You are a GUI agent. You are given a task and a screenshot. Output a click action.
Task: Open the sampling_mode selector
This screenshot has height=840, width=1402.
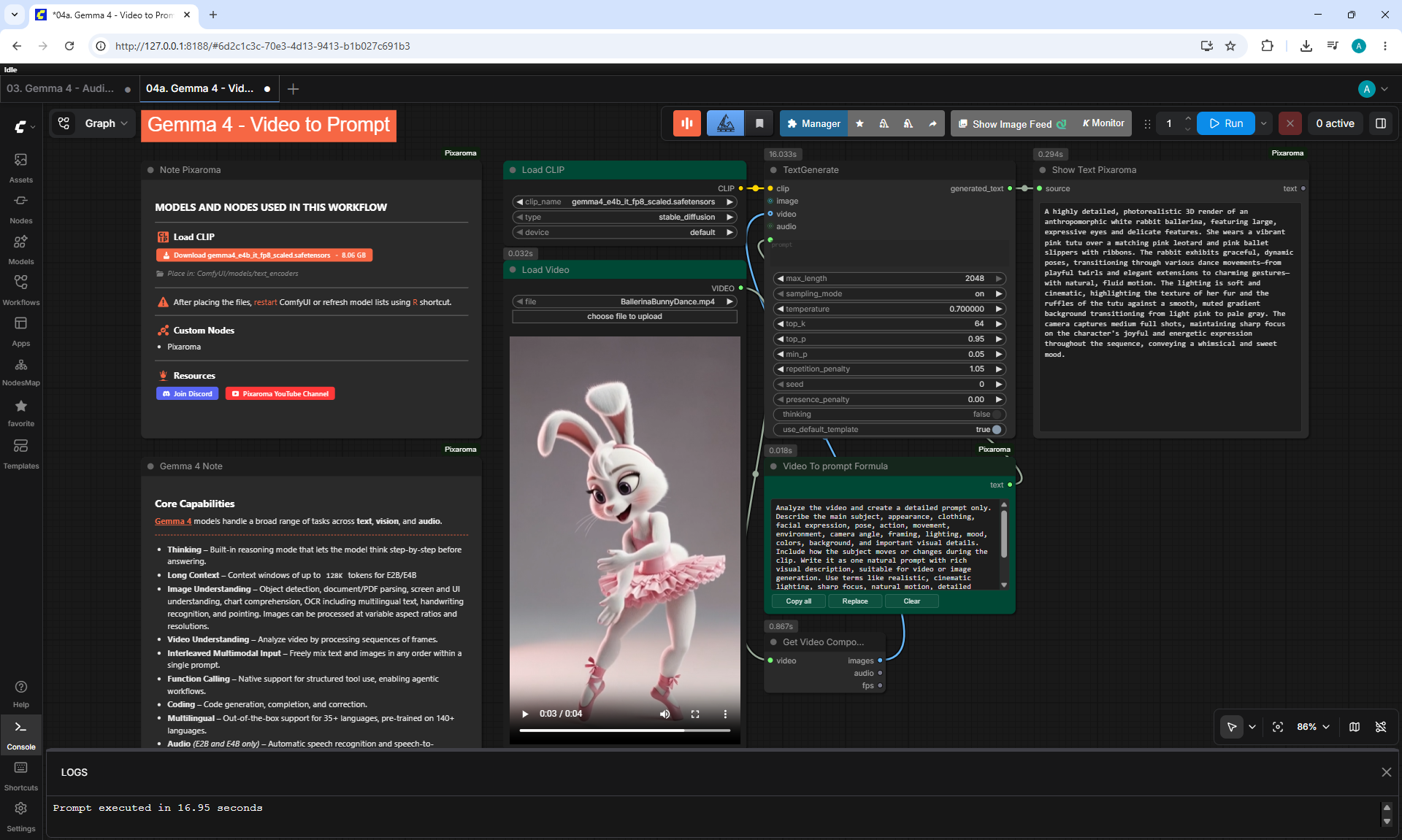[889, 294]
